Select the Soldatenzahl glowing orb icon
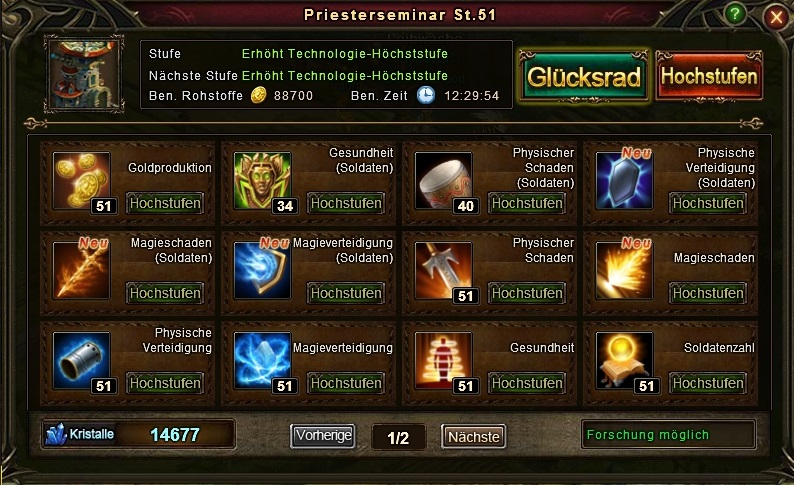 [x=624, y=360]
